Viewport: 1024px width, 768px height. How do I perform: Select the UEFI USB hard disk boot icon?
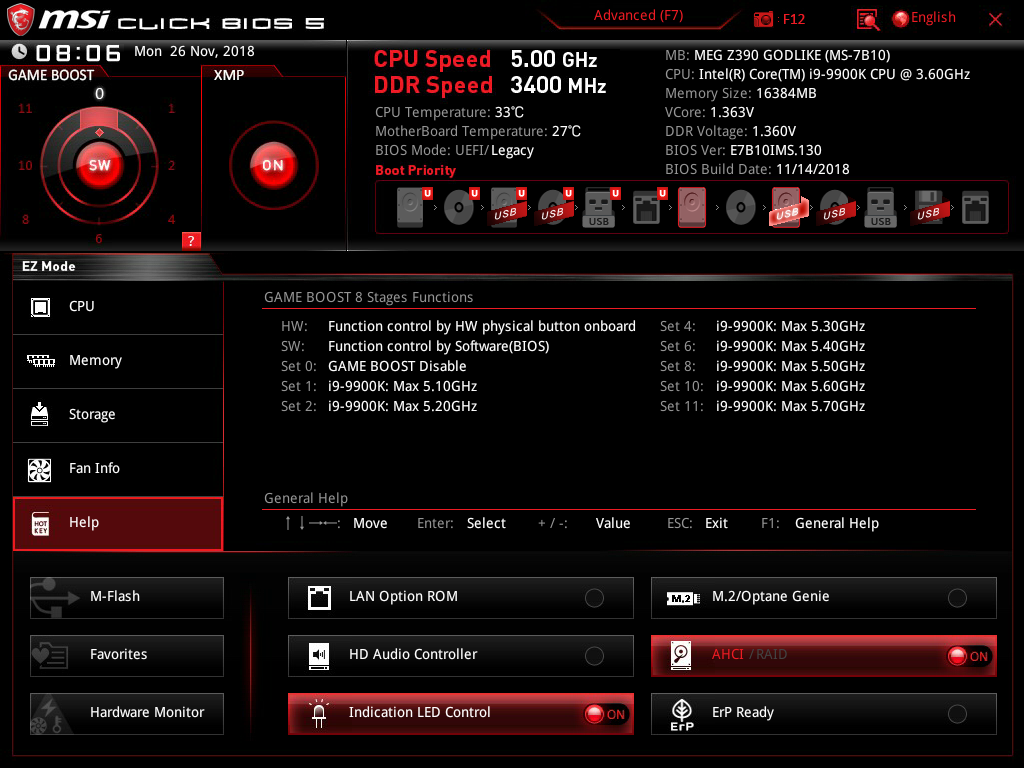507,208
